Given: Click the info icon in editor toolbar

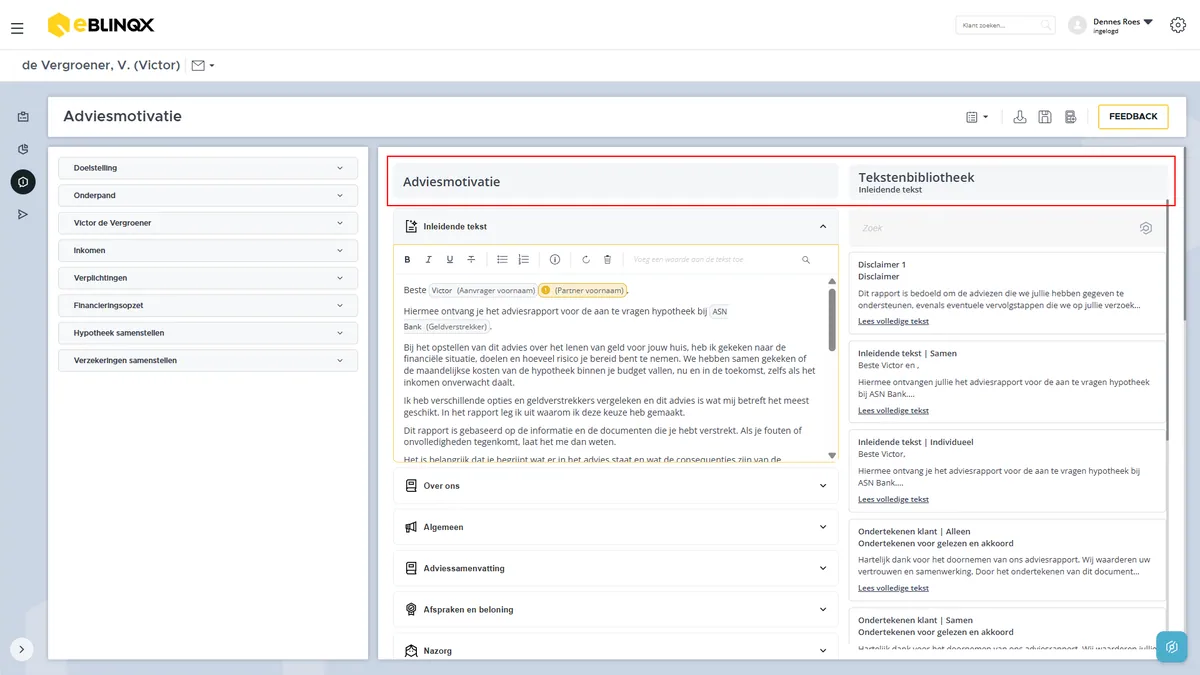Looking at the screenshot, I should pos(555,260).
